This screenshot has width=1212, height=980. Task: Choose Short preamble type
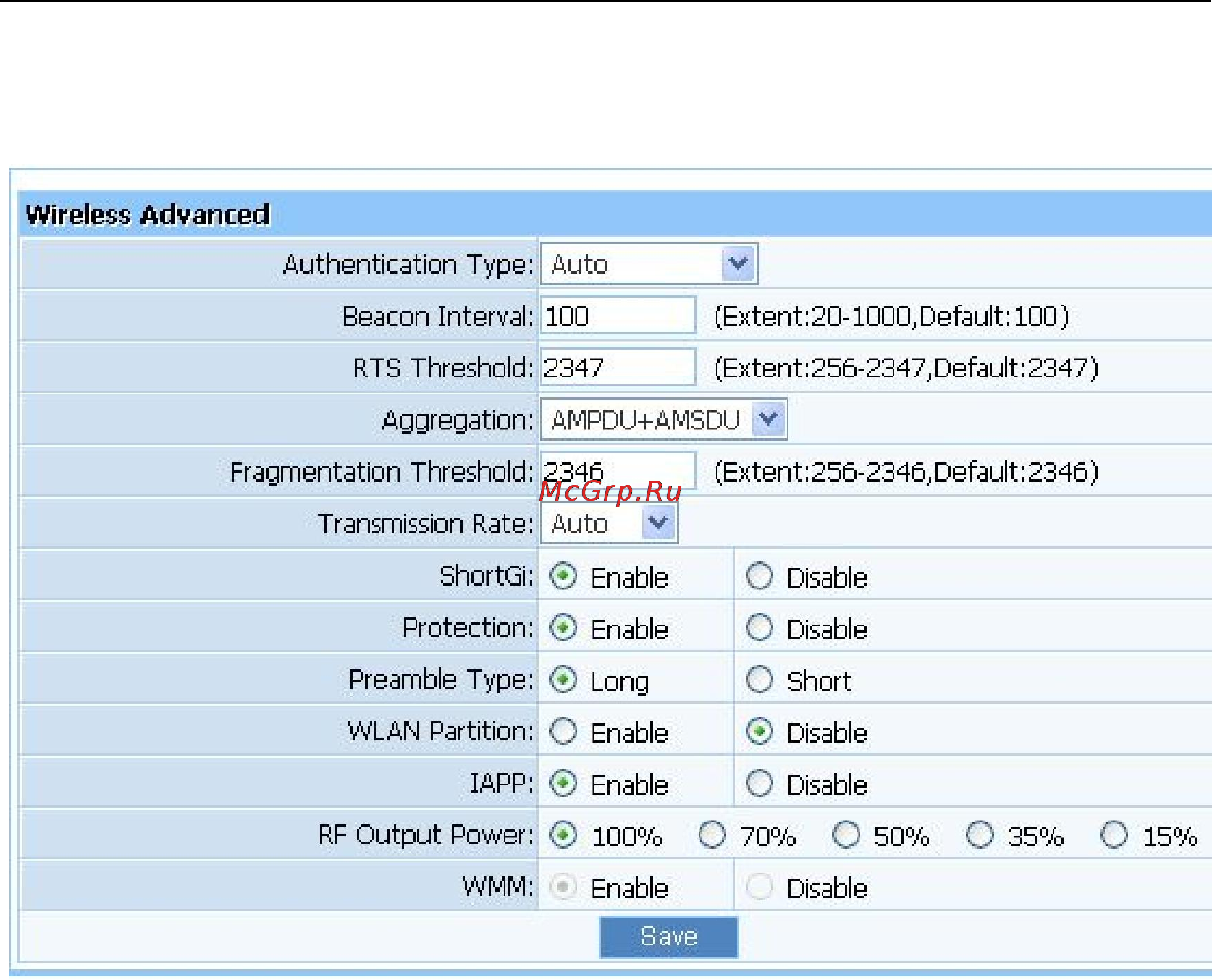[x=759, y=680]
